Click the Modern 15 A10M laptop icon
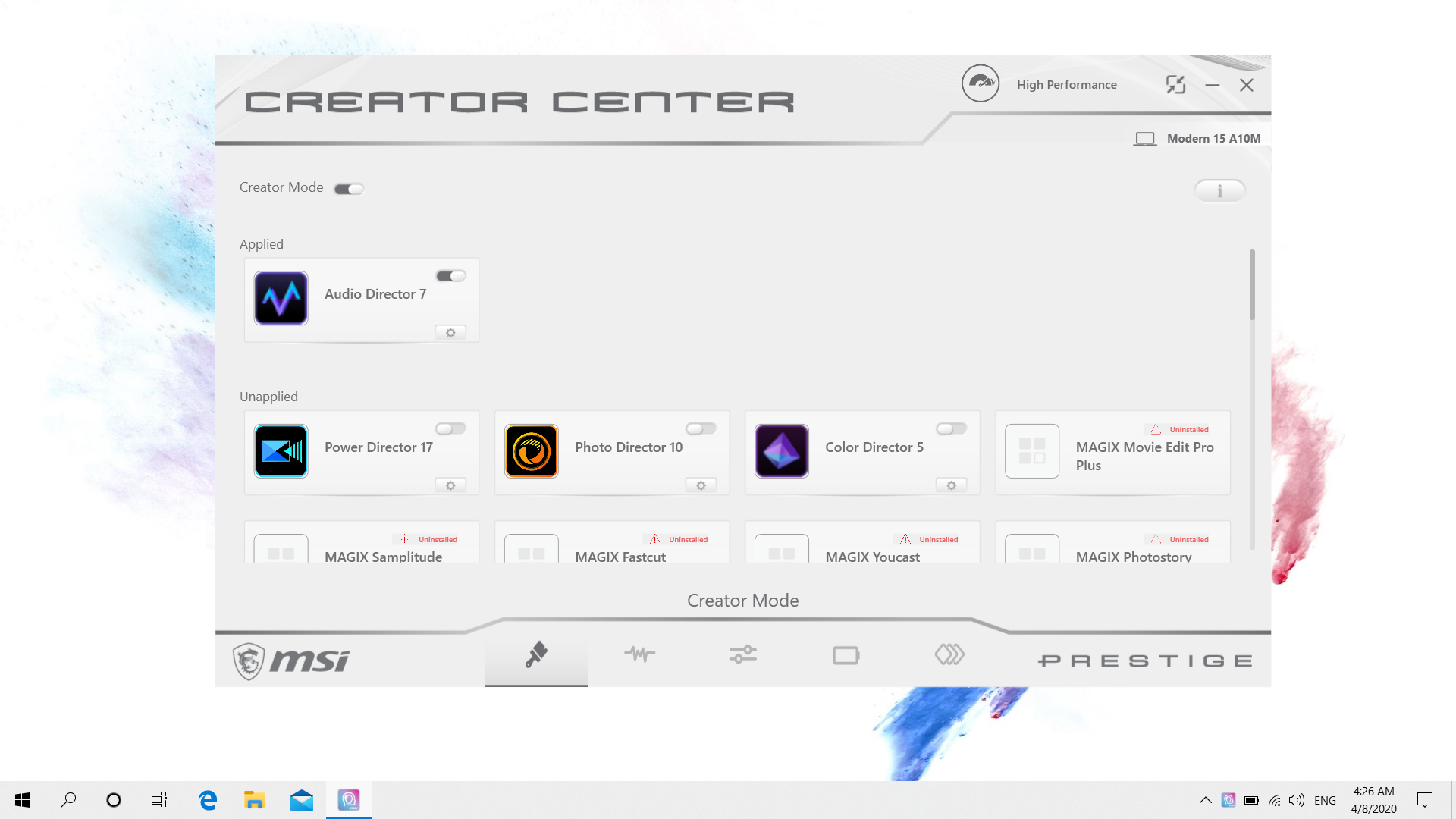The height and width of the screenshot is (819, 1456). 1145,139
